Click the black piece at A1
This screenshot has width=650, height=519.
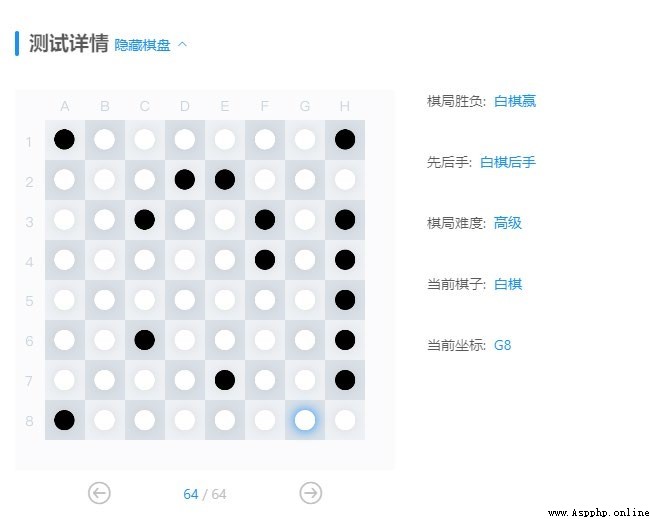pyautogui.click(x=64, y=139)
